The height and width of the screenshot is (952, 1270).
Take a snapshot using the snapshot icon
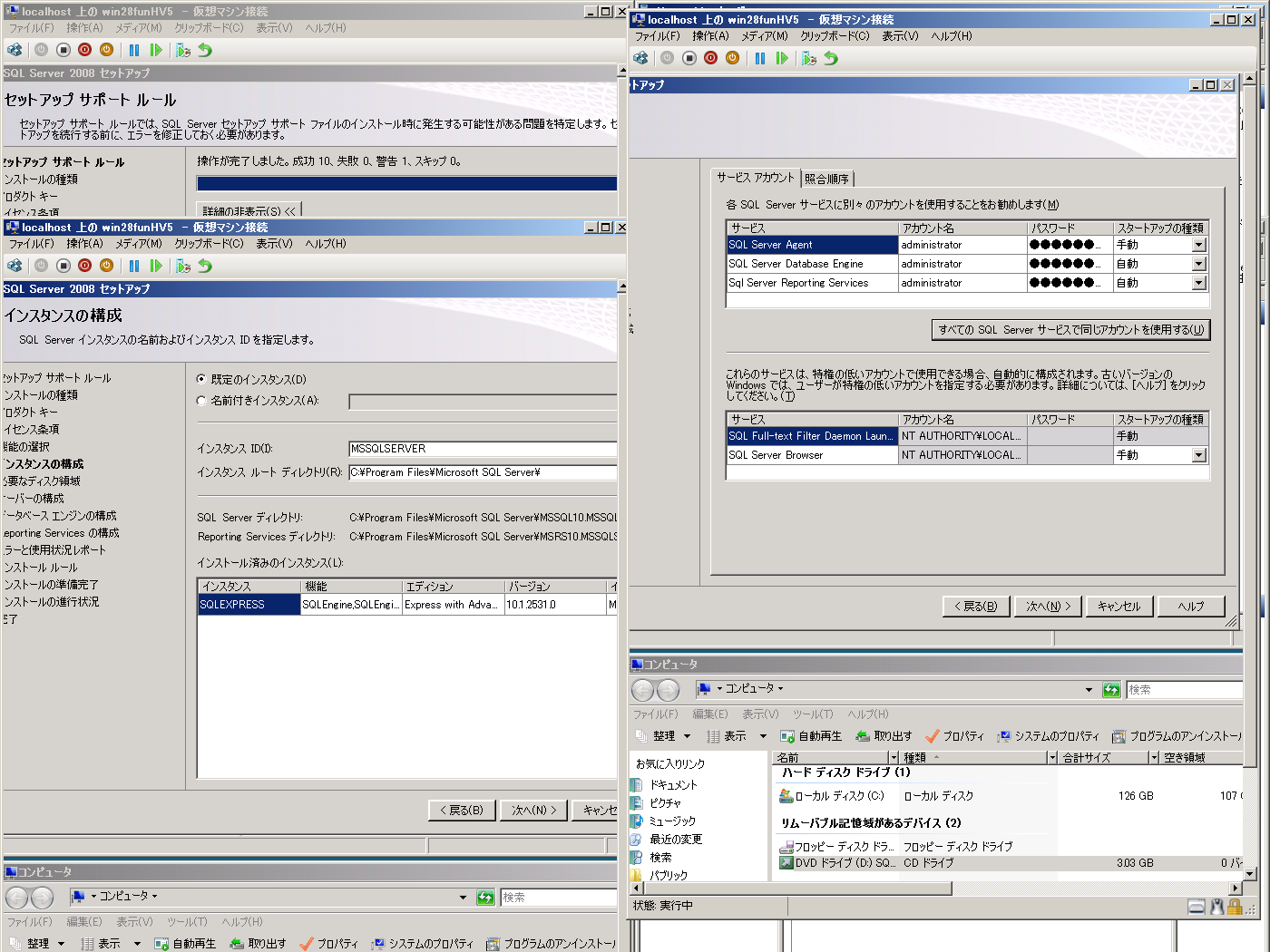(x=808, y=58)
